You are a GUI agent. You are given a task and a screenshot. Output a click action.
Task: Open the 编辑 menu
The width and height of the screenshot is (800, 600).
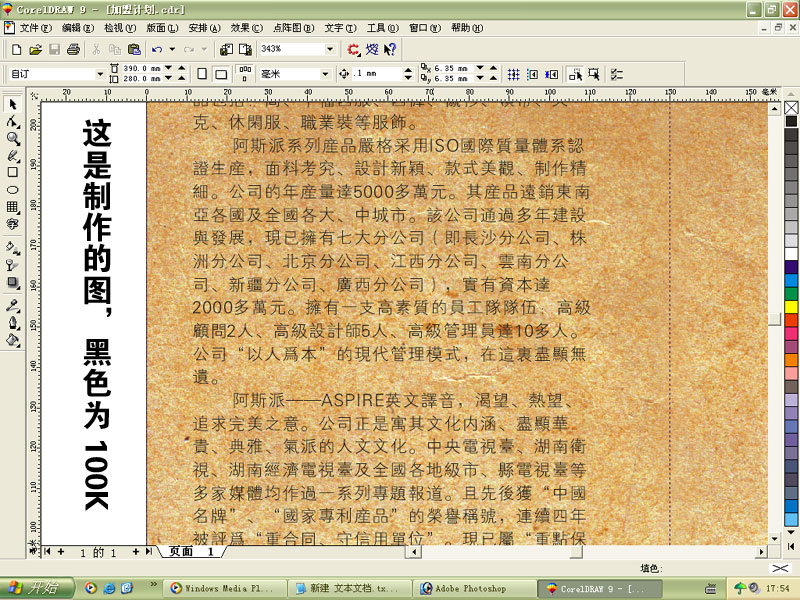click(x=78, y=28)
